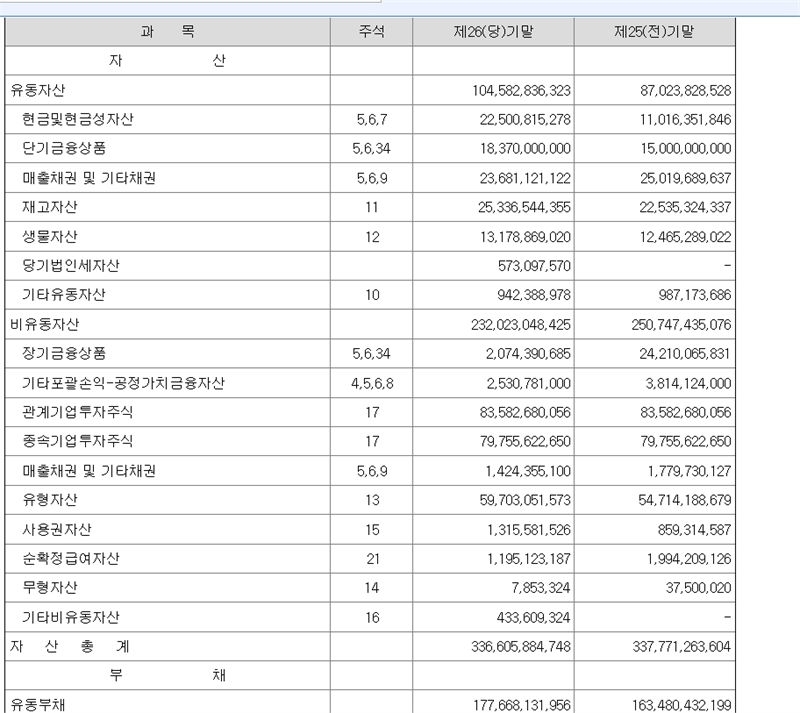Viewport: 800px width, 713px height.
Task: Select the 기타포괄손익-공정가치금융자산 row label
Action: point(123,383)
